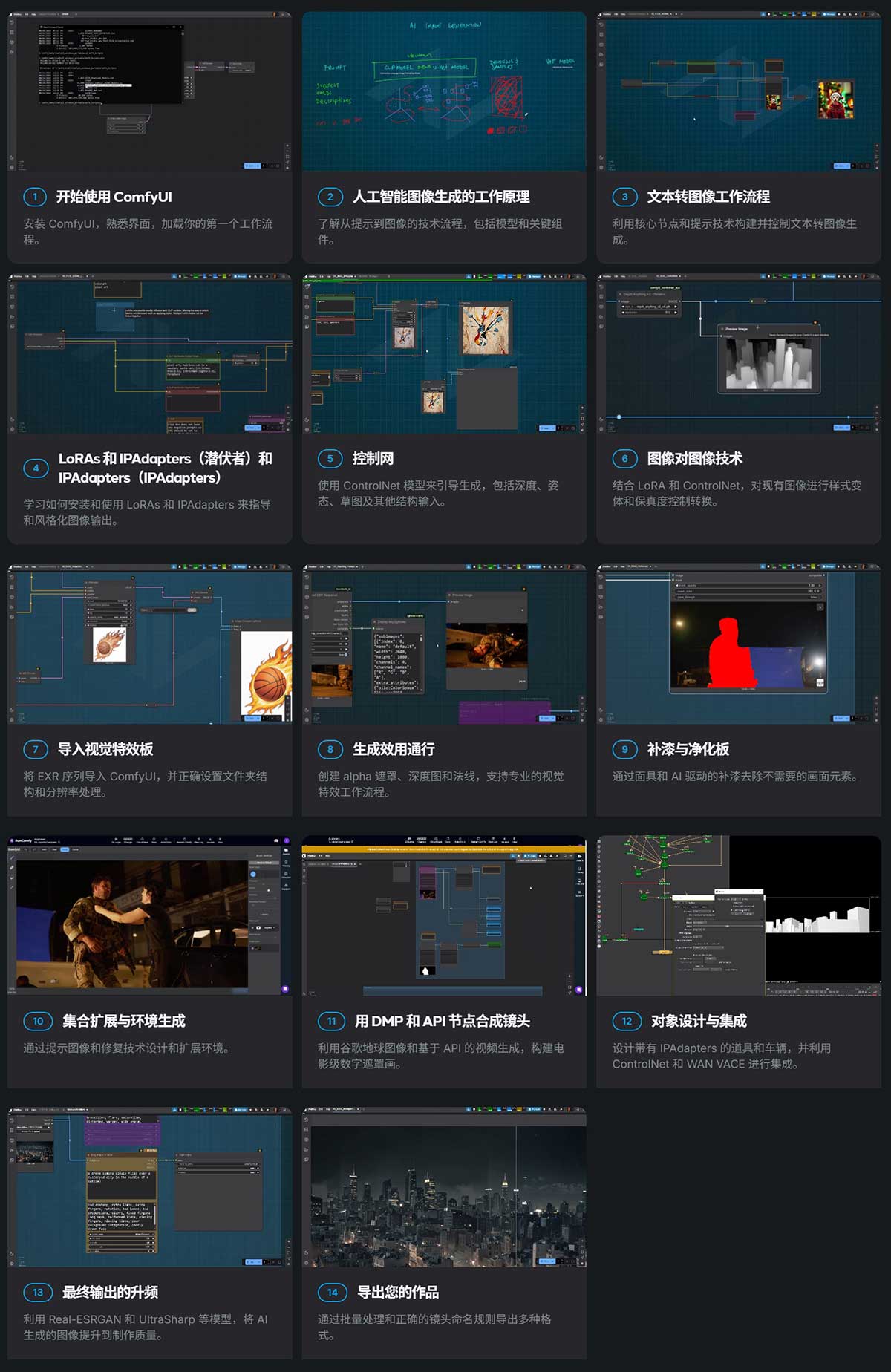Click the night city skyline thumbnail of lesson 14
The width and height of the screenshot is (891, 1372).
(x=444, y=1187)
